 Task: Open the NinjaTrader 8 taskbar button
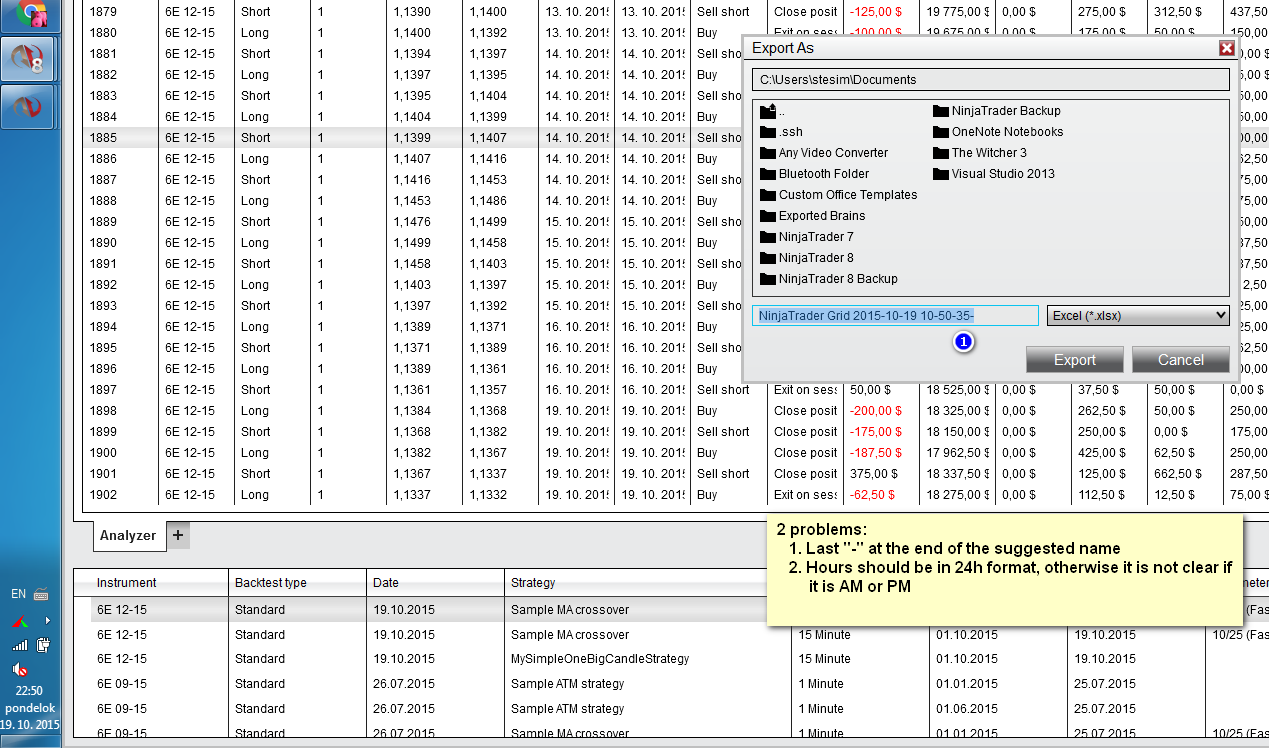[28, 60]
